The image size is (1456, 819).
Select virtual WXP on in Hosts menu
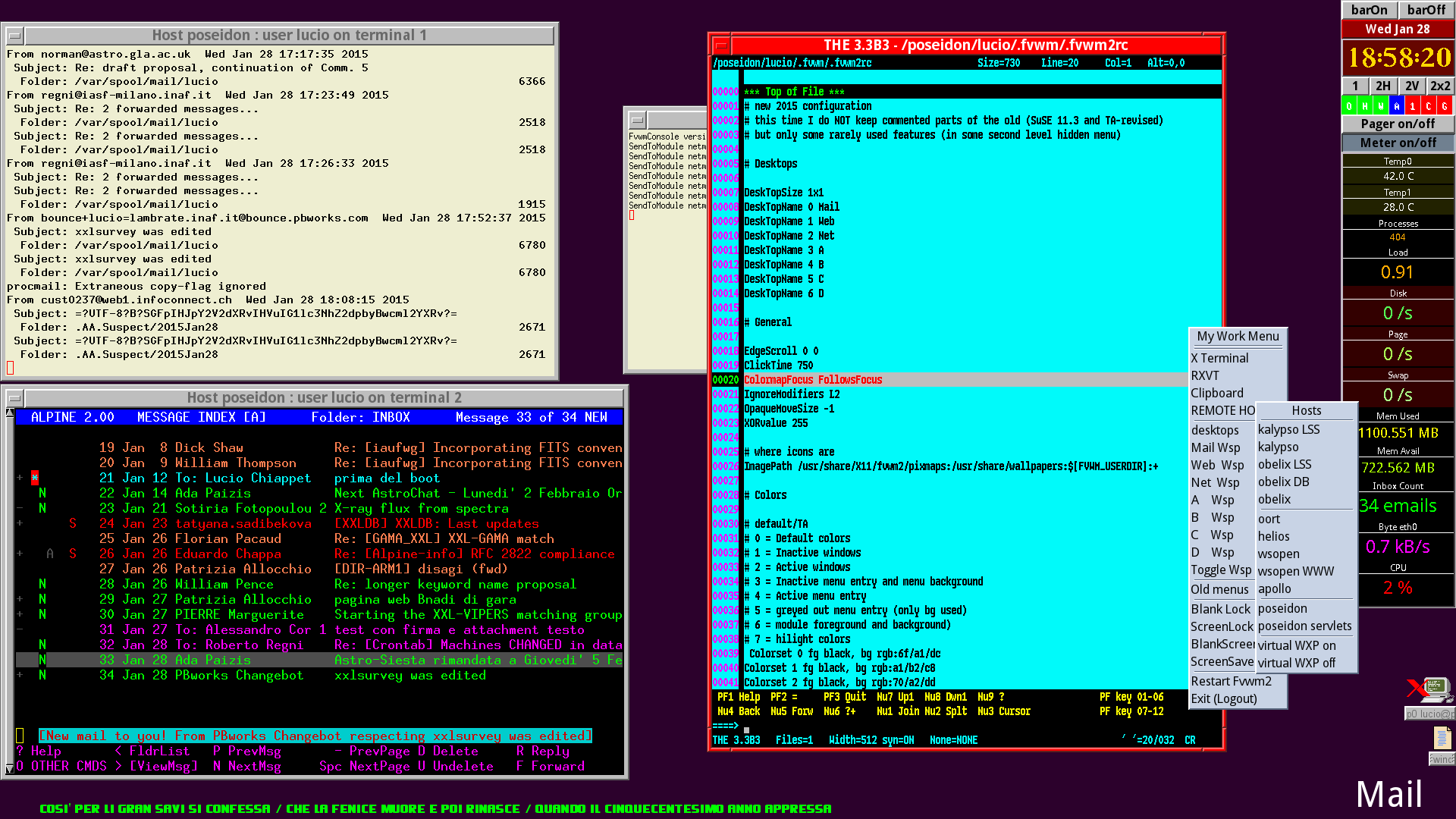(1306, 645)
